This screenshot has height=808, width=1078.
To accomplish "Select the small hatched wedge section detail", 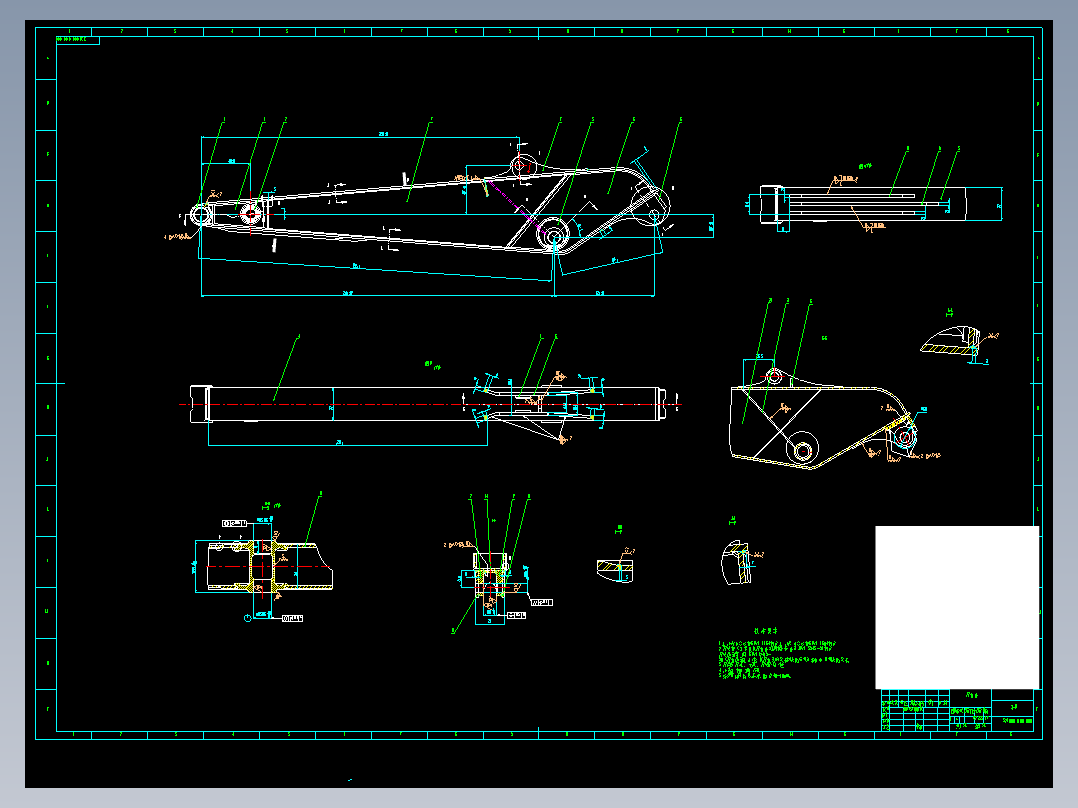I will click(x=615, y=569).
